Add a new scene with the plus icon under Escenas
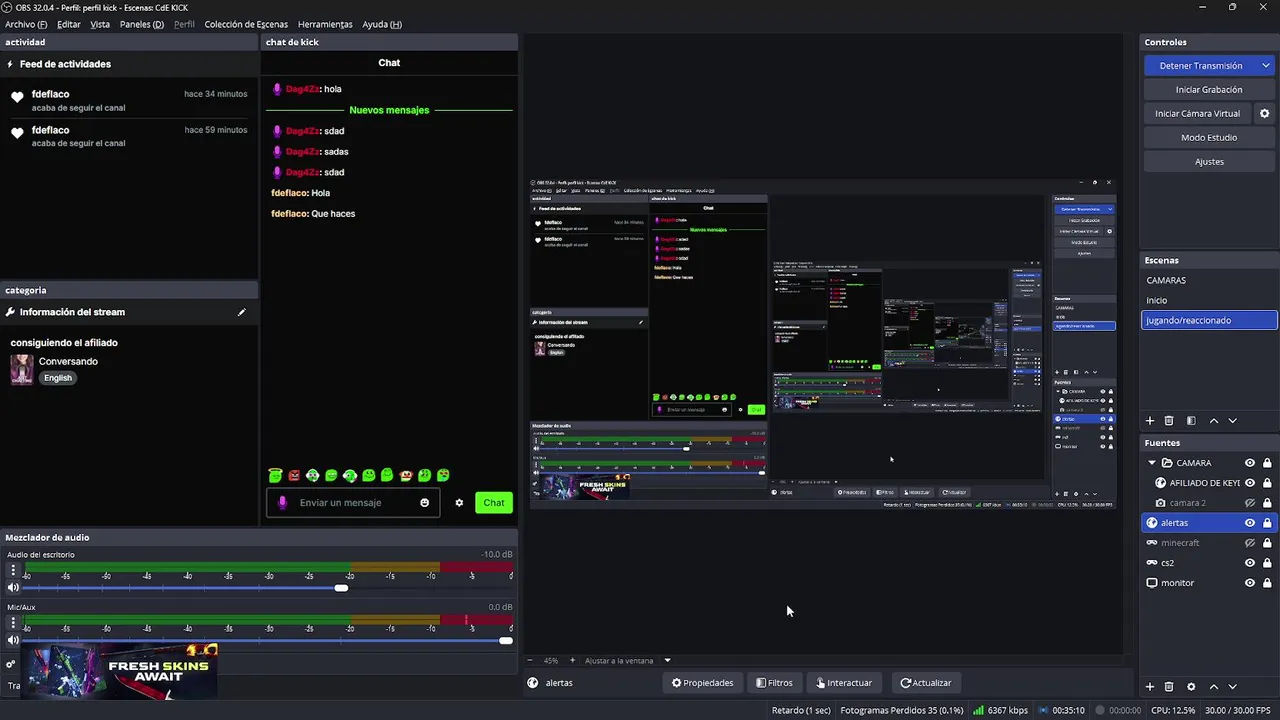This screenshot has width=1280, height=720. 1150,421
